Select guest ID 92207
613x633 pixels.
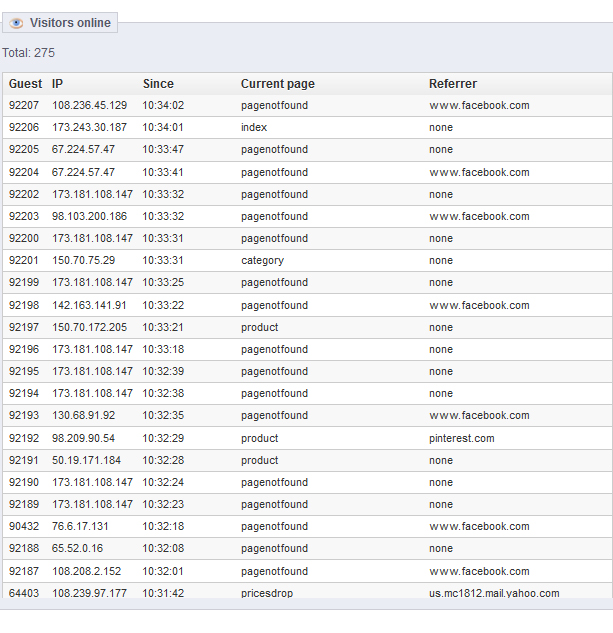click(x=24, y=105)
